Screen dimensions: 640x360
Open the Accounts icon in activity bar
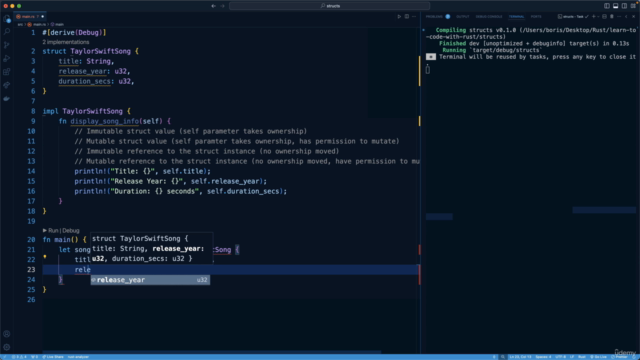point(7,334)
